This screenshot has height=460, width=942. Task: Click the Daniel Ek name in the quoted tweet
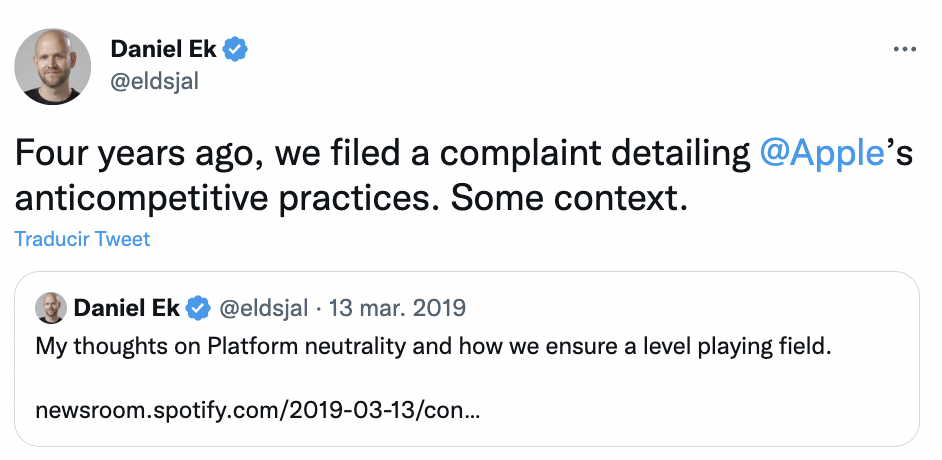(x=127, y=308)
